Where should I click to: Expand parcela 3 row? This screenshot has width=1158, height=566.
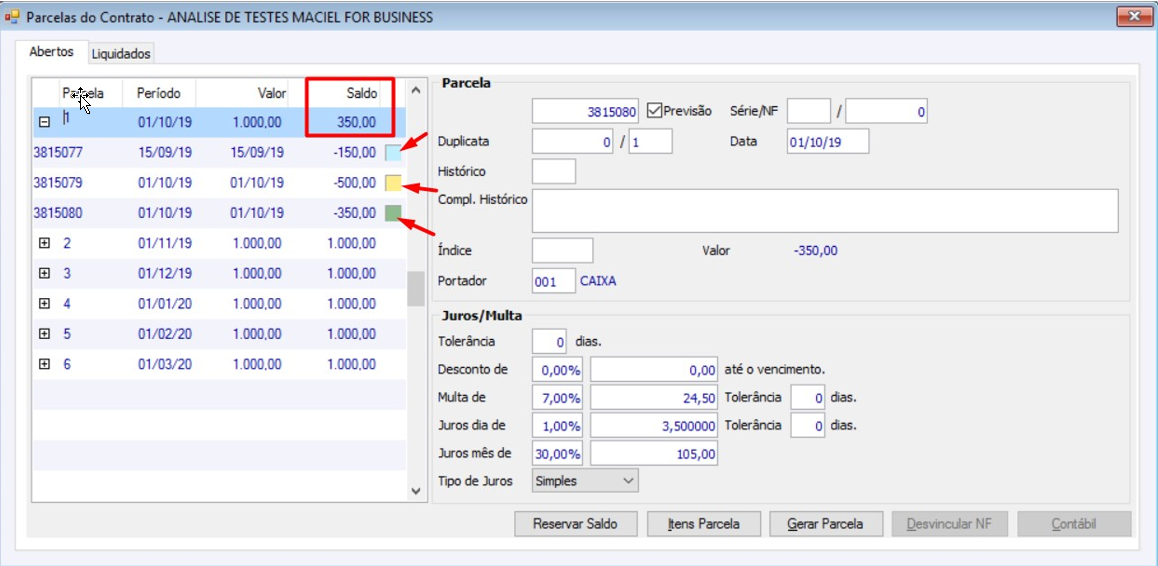[x=44, y=273]
